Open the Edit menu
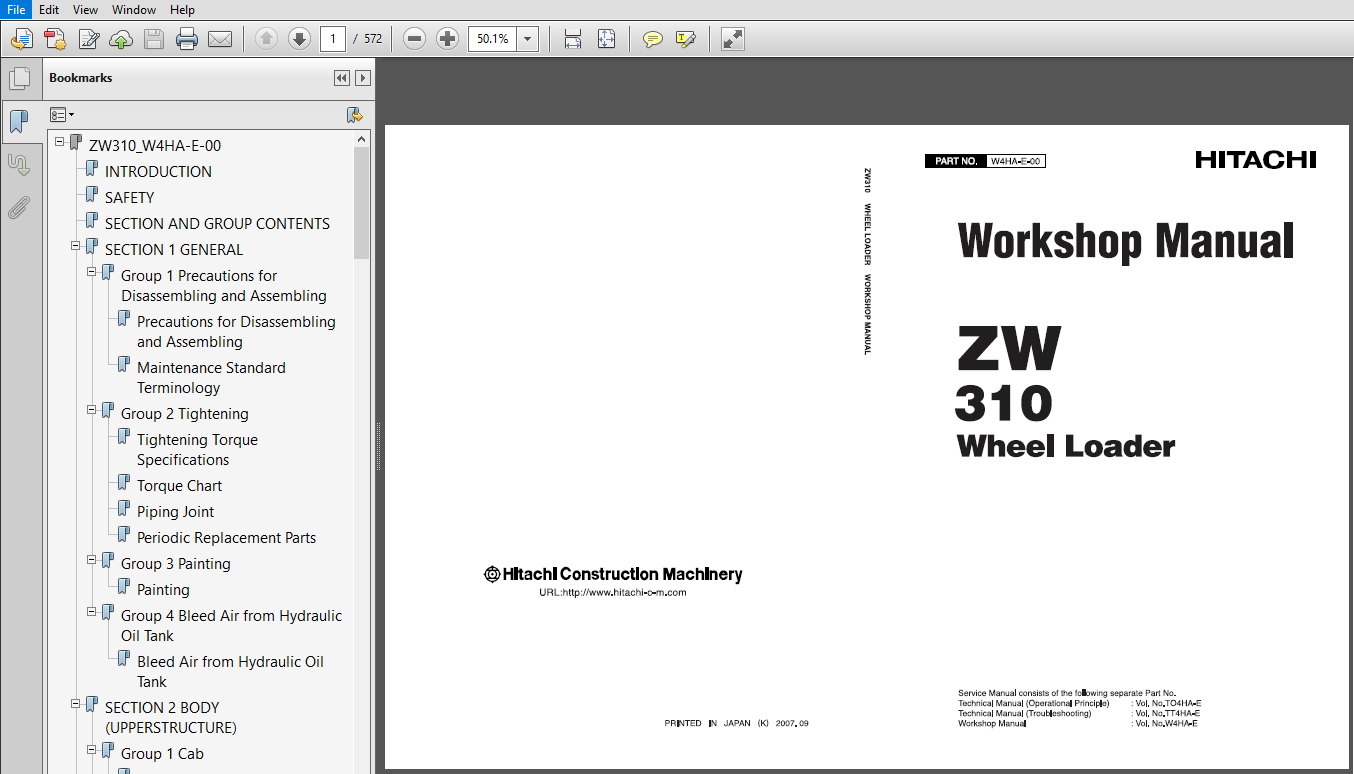This screenshot has width=1354, height=774. [49, 9]
